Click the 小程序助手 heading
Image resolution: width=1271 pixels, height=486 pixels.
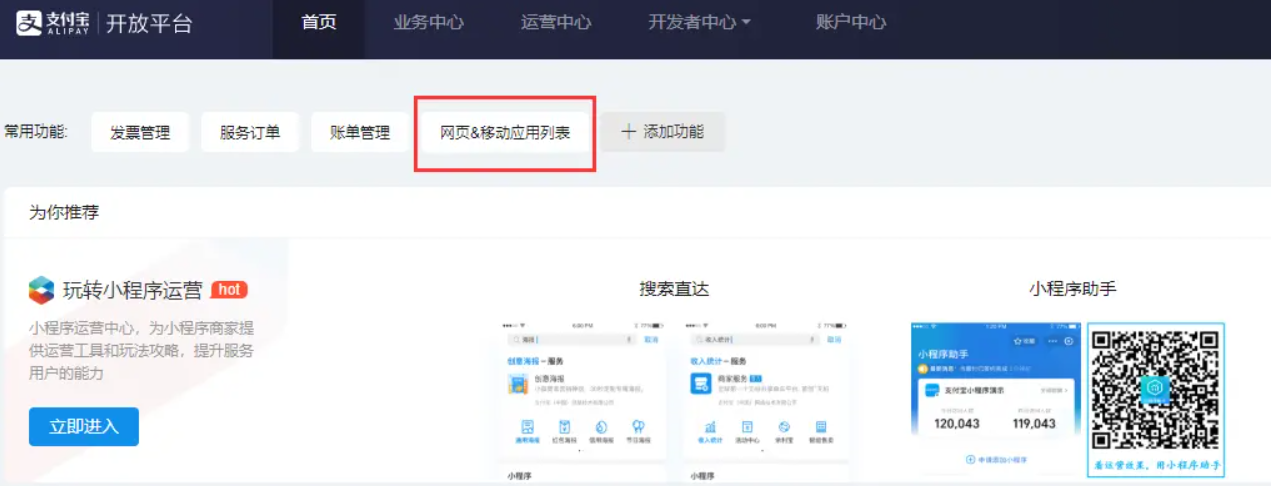[1073, 289]
